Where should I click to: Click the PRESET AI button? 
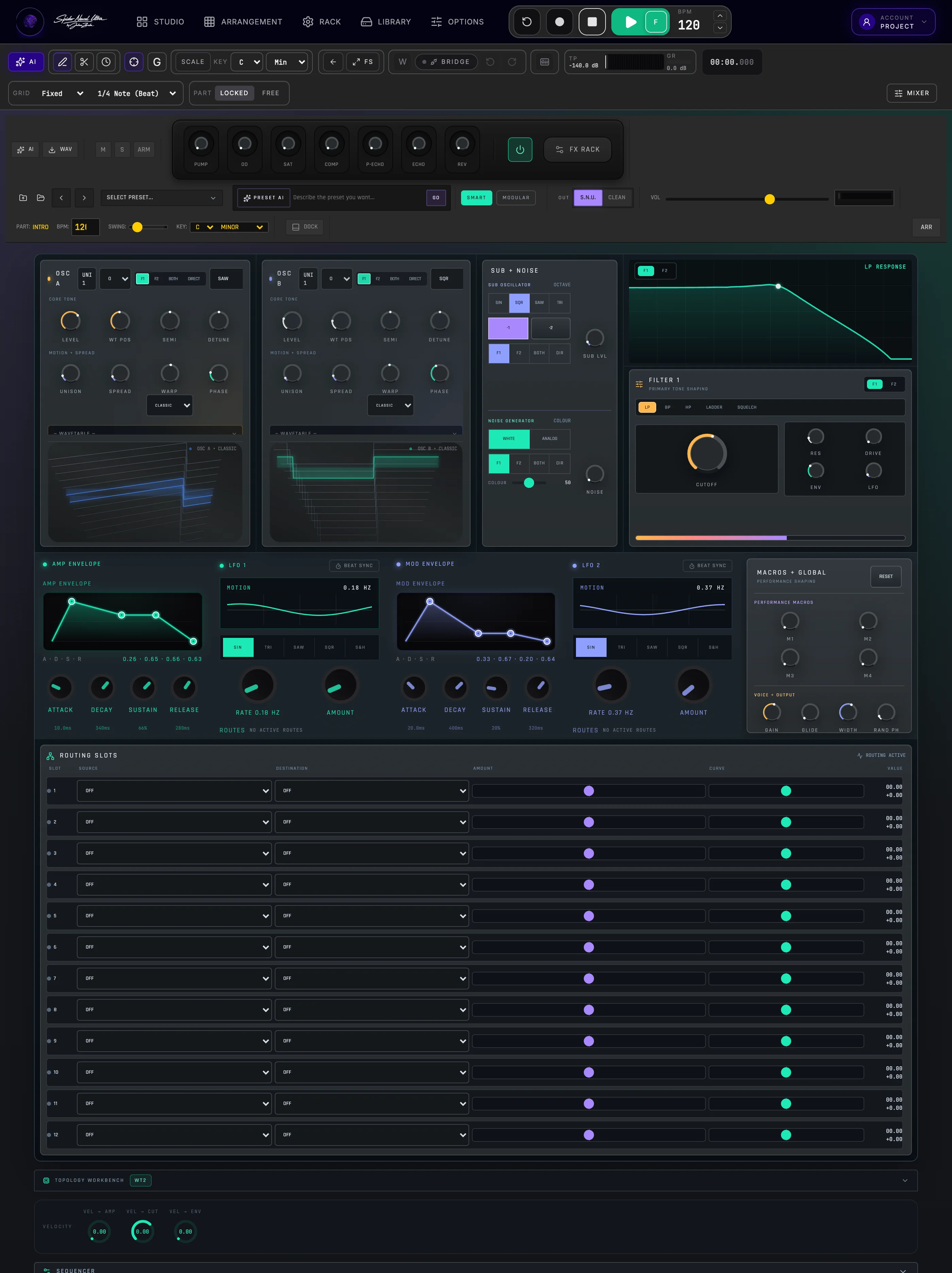264,198
